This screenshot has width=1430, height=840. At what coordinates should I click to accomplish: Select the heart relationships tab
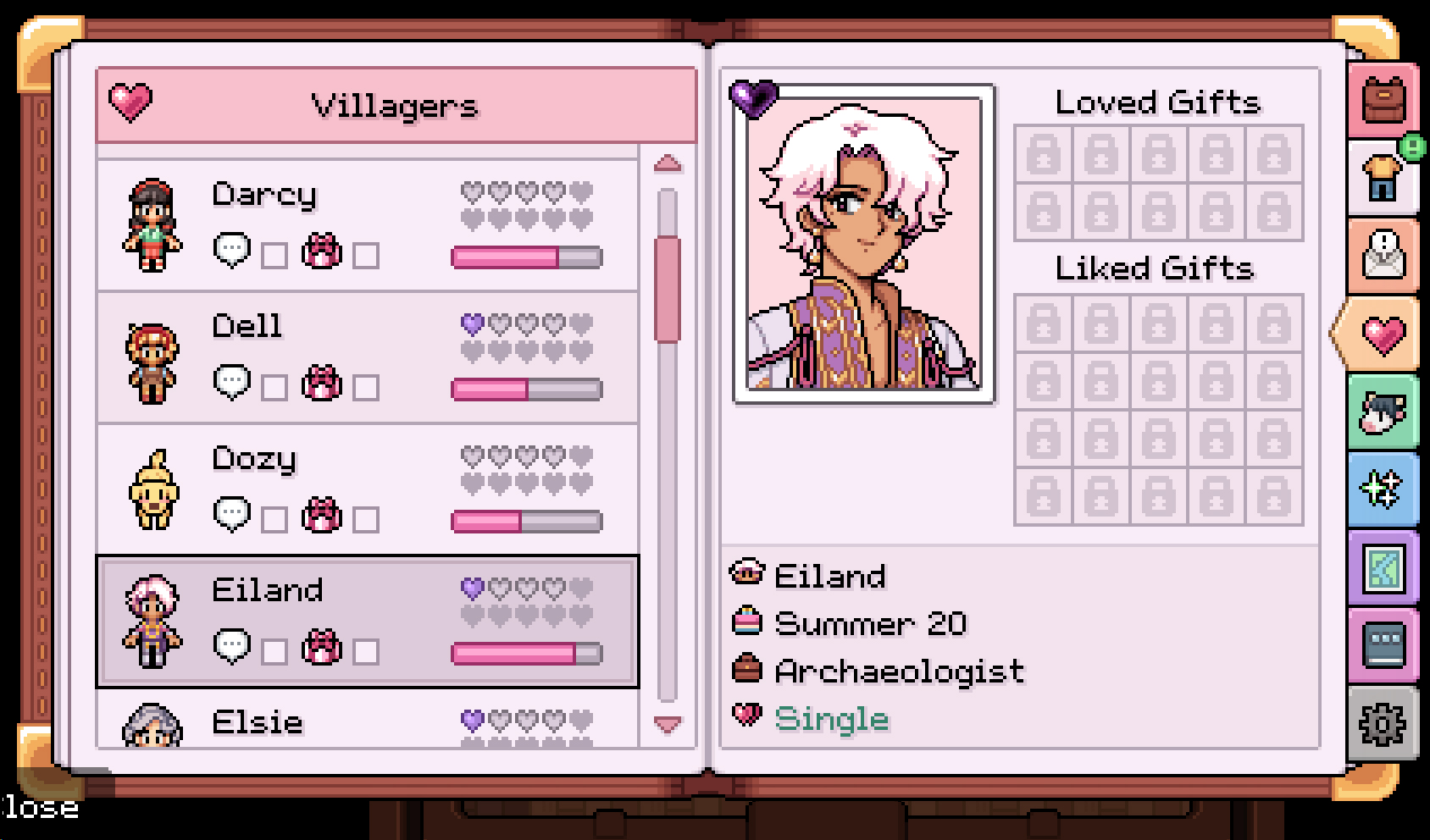coord(1380,334)
